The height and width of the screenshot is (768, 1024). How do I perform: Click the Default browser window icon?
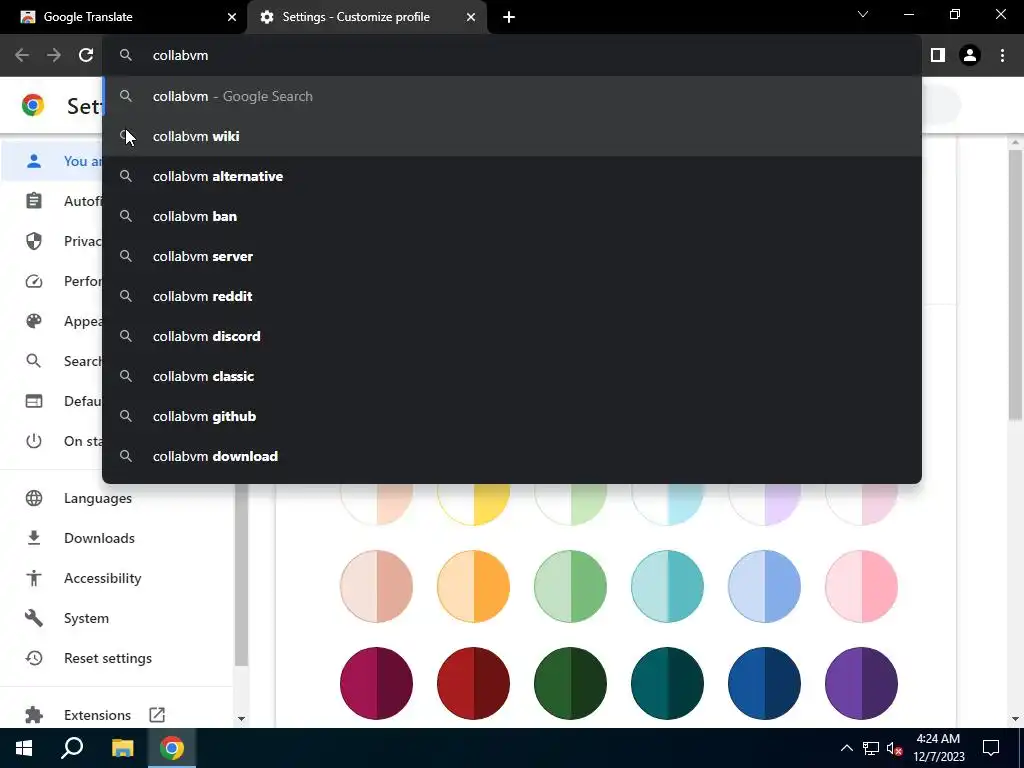coord(34,401)
